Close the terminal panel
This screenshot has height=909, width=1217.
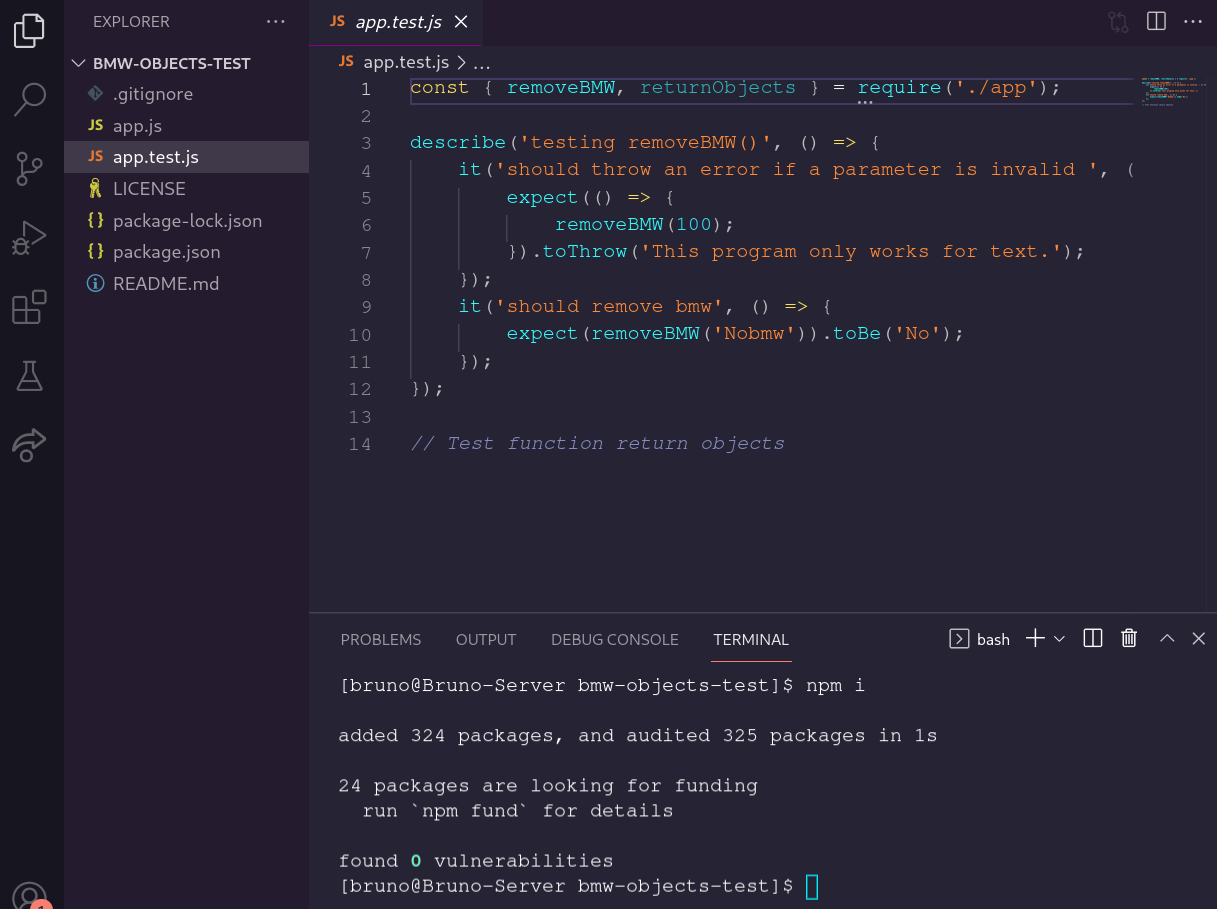1198,638
